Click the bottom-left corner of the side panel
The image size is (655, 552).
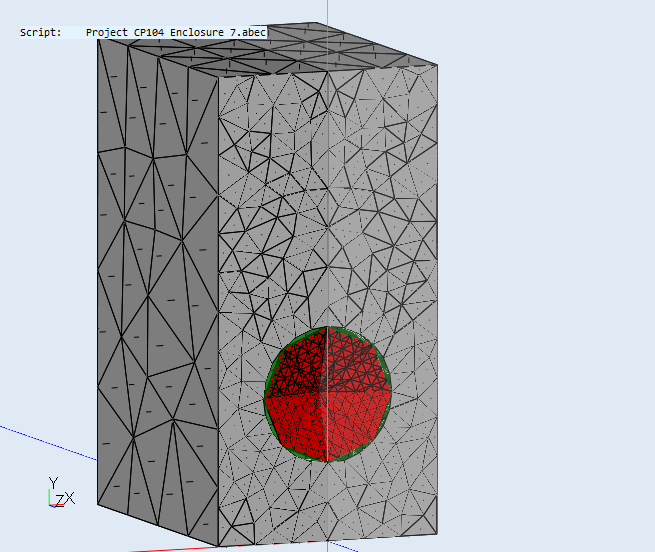(x=99, y=504)
